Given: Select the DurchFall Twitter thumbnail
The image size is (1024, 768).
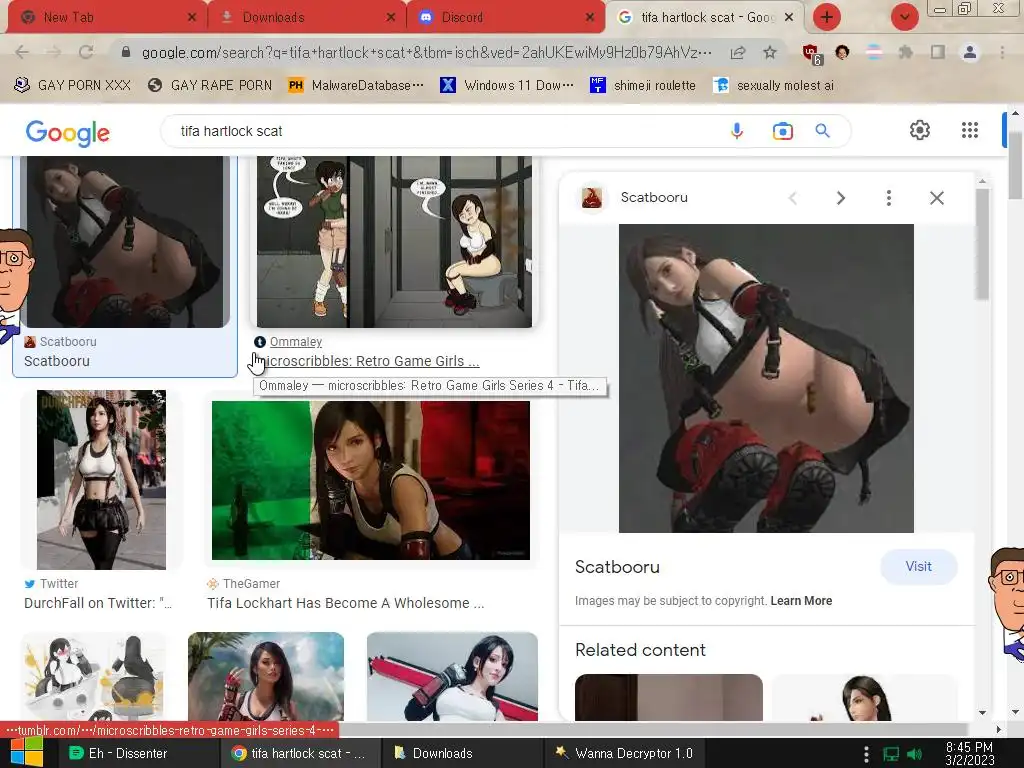Looking at the screenshot, I should pos(101,479).
